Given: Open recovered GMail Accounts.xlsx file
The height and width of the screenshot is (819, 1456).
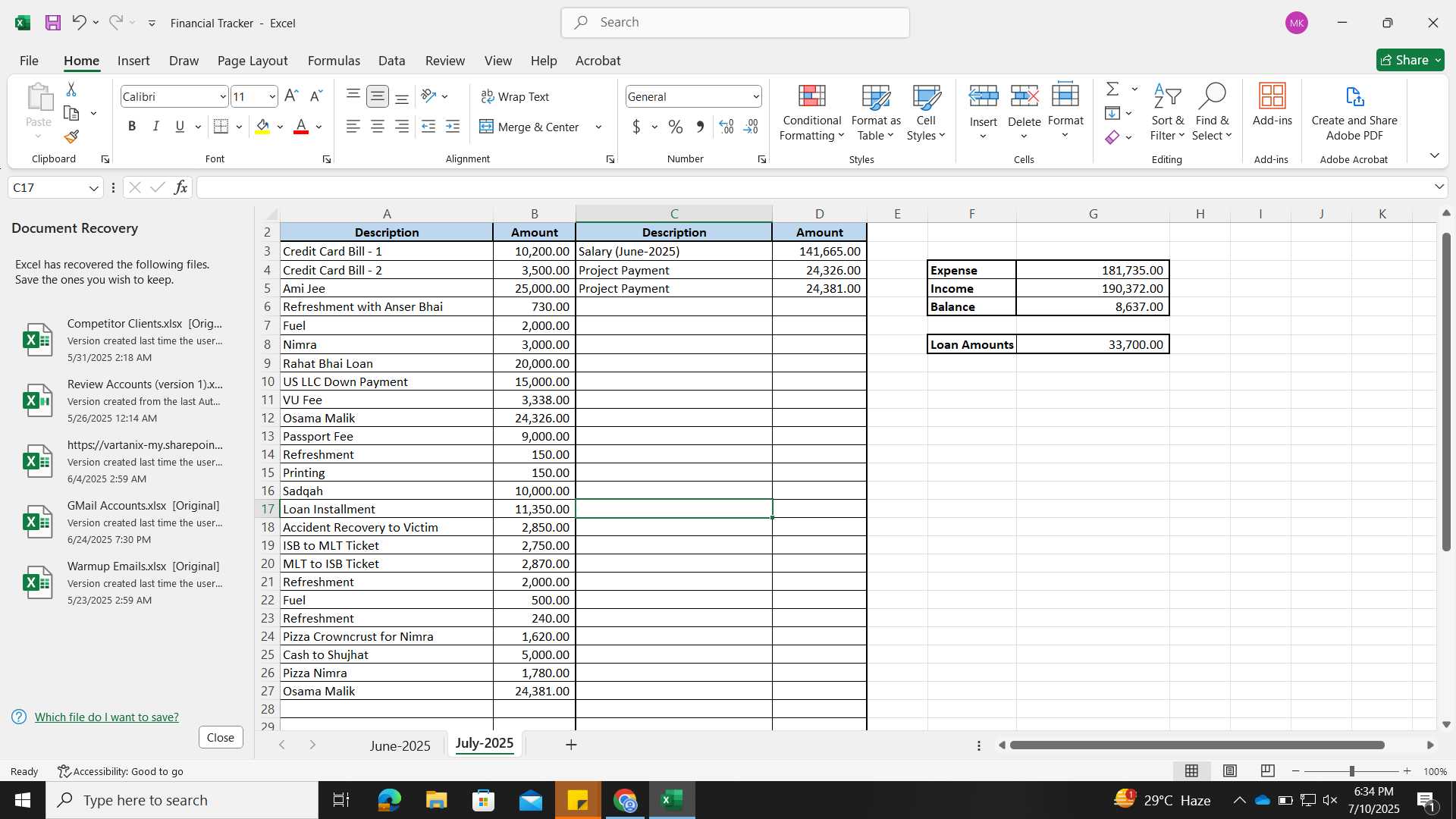Looking at the screenshot, I should (x=125, y=522).
